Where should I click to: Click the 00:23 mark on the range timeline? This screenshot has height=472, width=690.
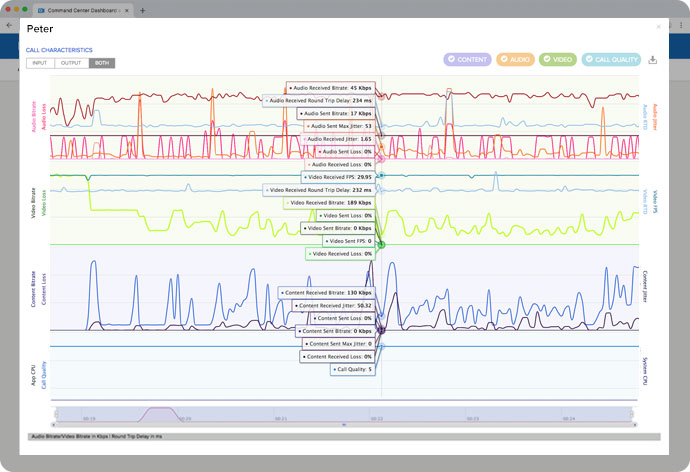click(473, 419)
